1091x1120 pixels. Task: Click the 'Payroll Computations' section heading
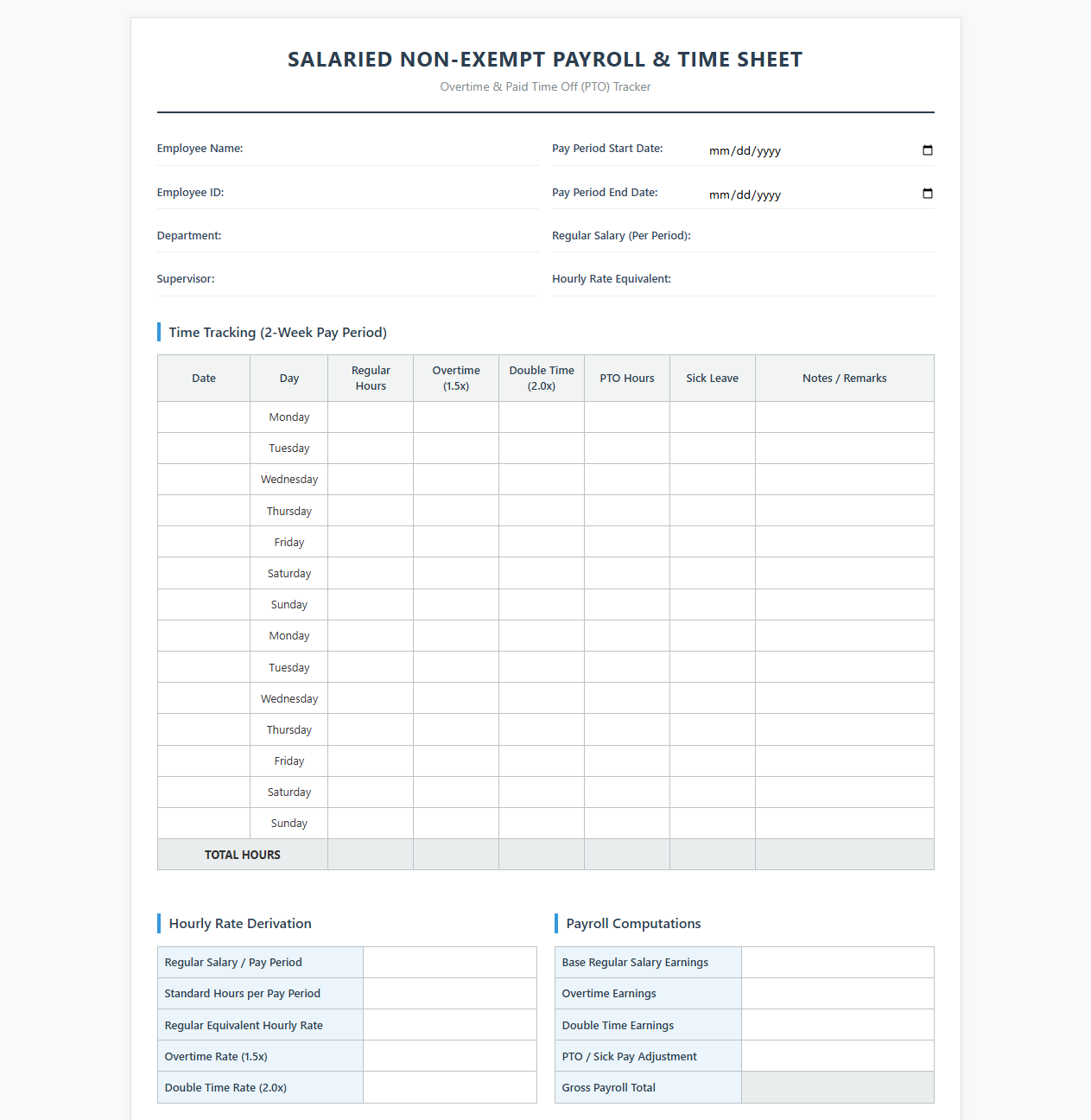tap(633, 924)
